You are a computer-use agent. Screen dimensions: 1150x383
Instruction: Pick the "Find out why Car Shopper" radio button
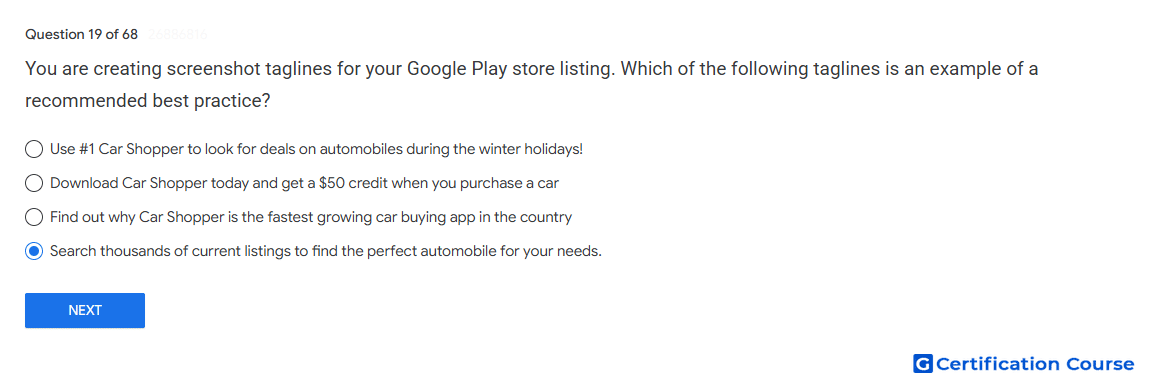tap(34, 217)
